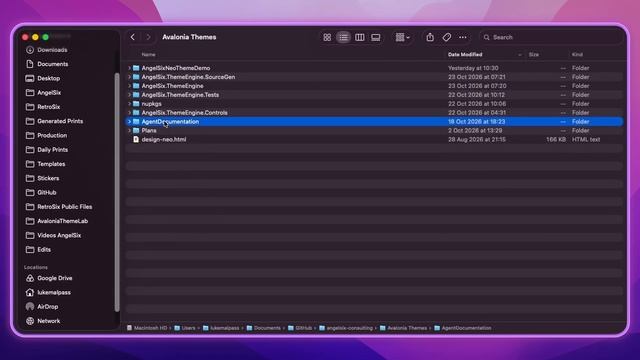Open Google Drive location
This screenshot has height=360, width=640.
pyautogui.click(x=54, y=278)
